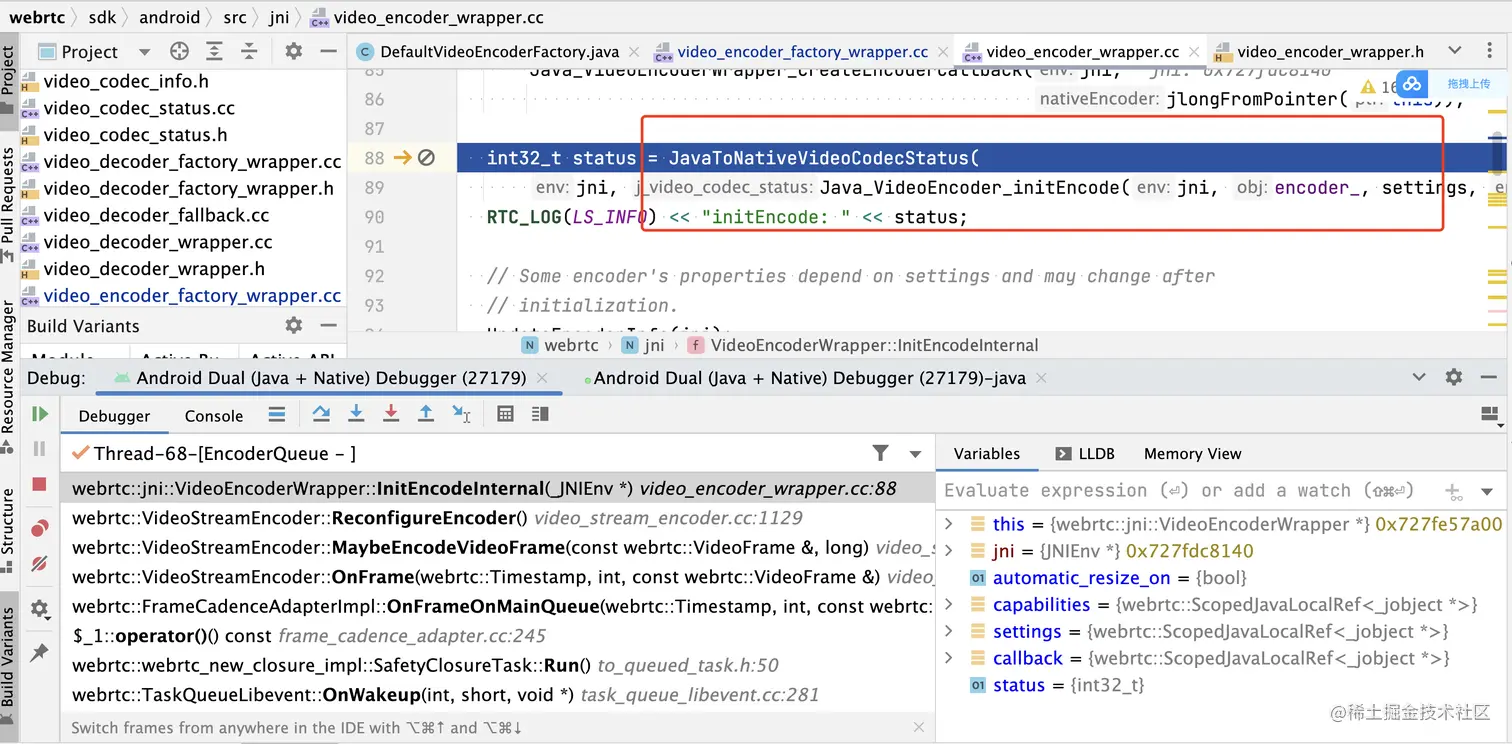Screen dimensions: 1512x744
Task: Click Step Over in debugger toolbar
Action: click(321, 414)
